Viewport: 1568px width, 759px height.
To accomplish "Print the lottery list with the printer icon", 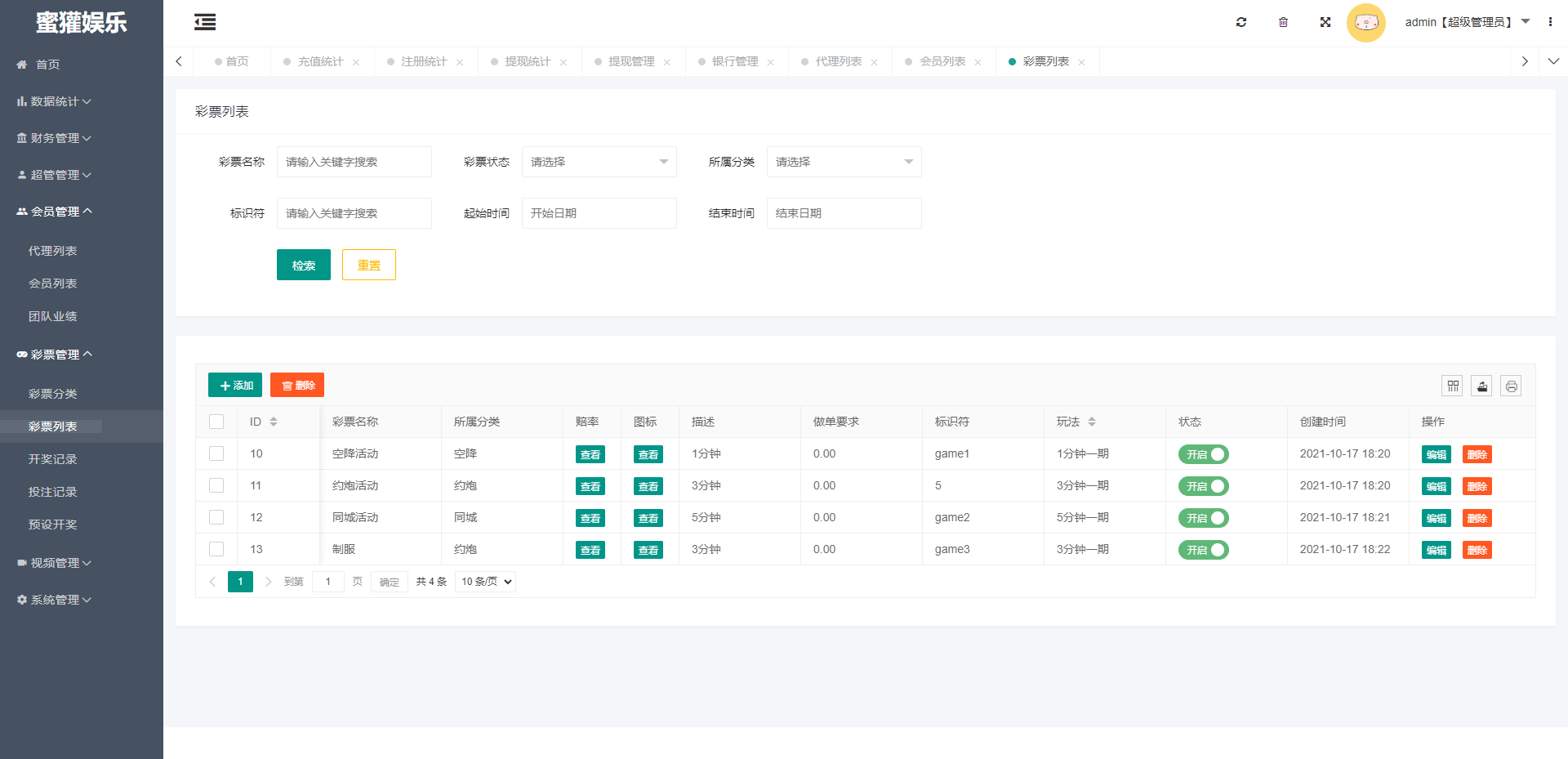I will (1511, 385).
